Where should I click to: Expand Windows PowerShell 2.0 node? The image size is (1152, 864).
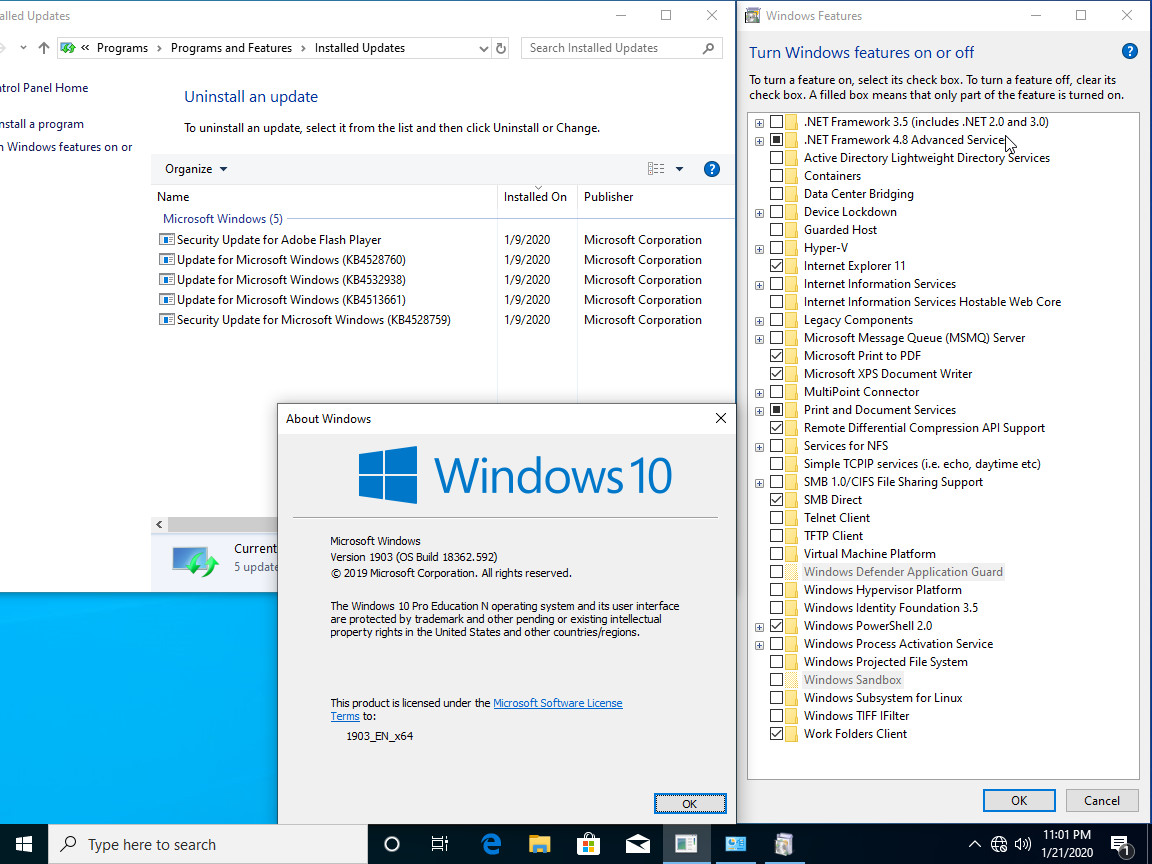(x=760, y=627)
